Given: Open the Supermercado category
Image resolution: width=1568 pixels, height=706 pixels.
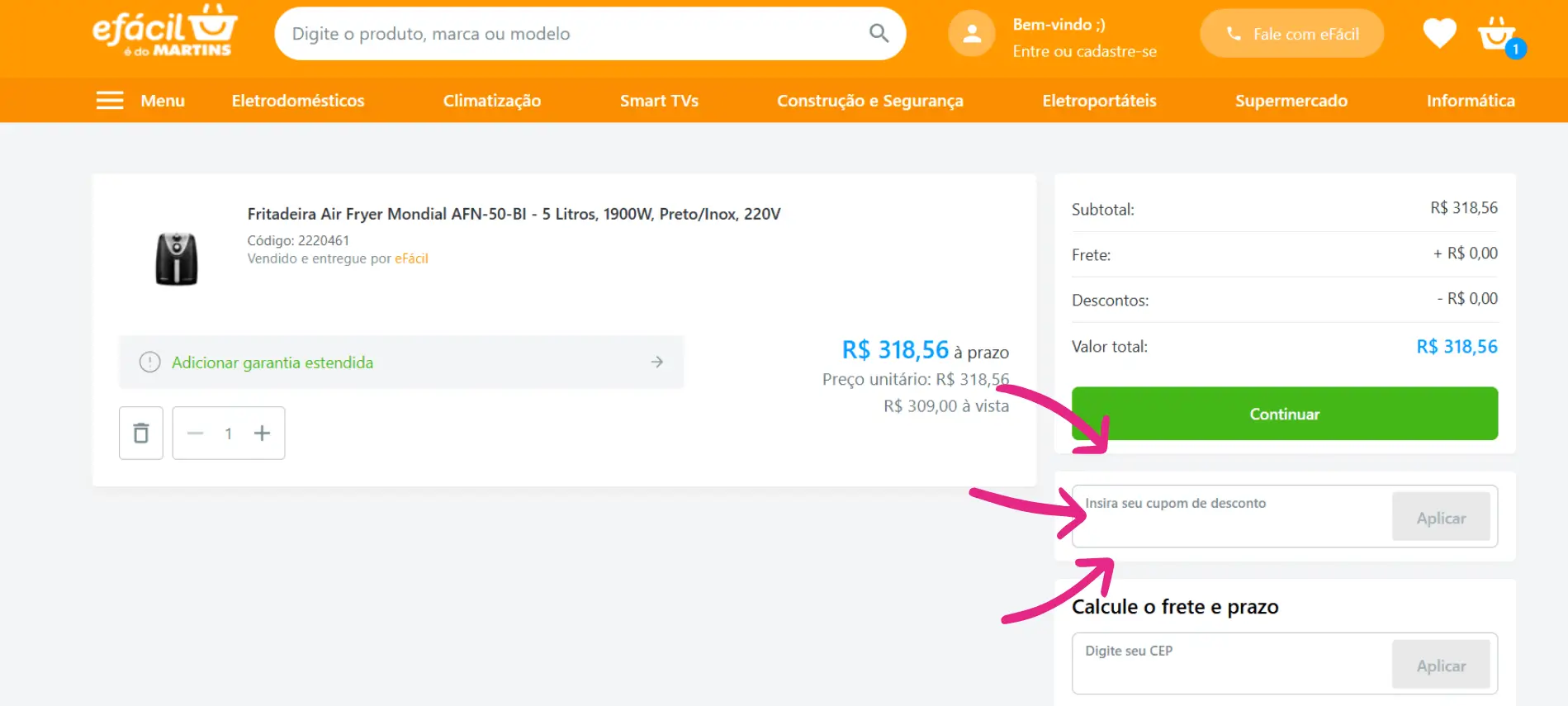Looking at the screenshot, I should 1291,101.
